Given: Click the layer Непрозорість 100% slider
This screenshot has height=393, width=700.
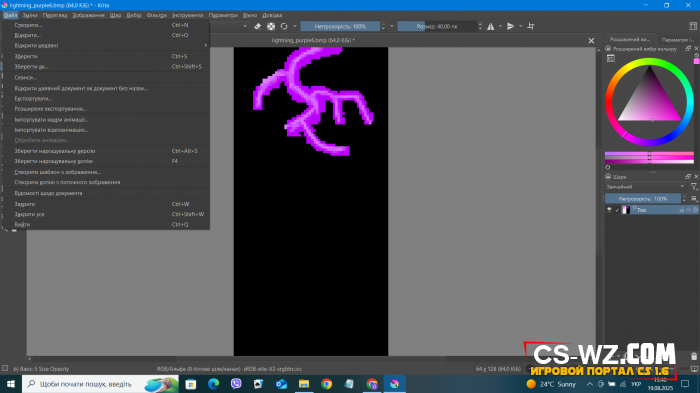Looking at the screenshot, I should (643, 199).
